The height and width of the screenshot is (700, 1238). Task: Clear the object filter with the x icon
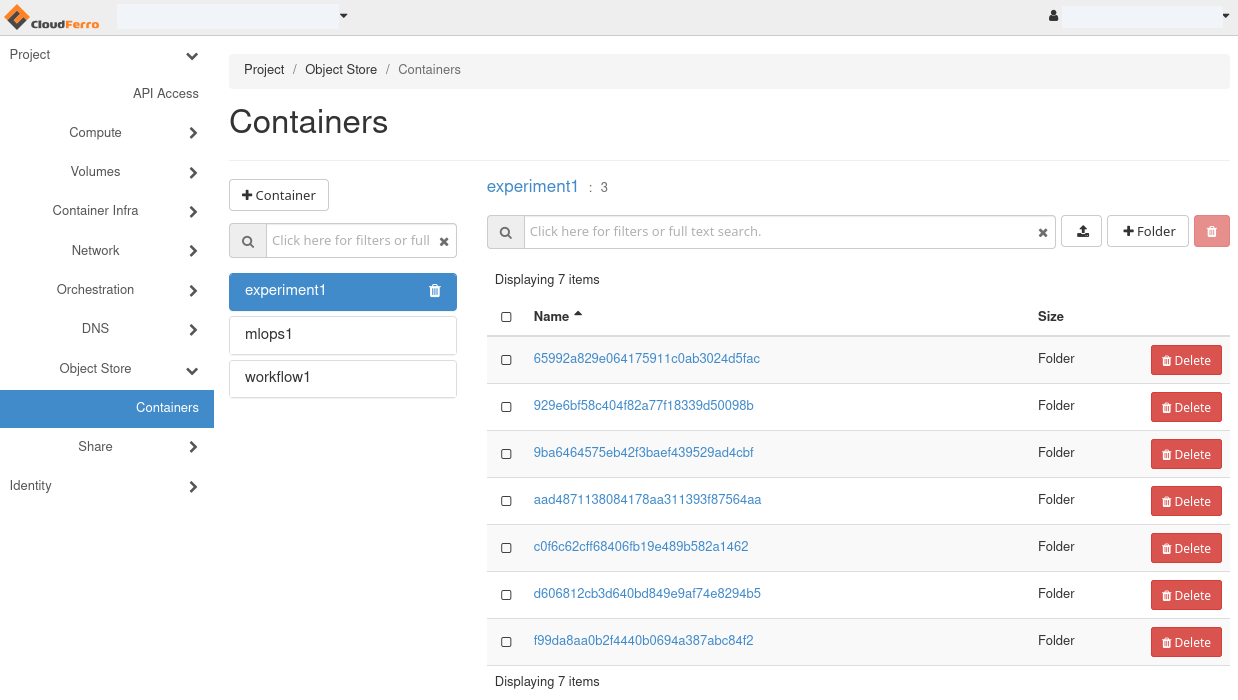point(1043,232)
